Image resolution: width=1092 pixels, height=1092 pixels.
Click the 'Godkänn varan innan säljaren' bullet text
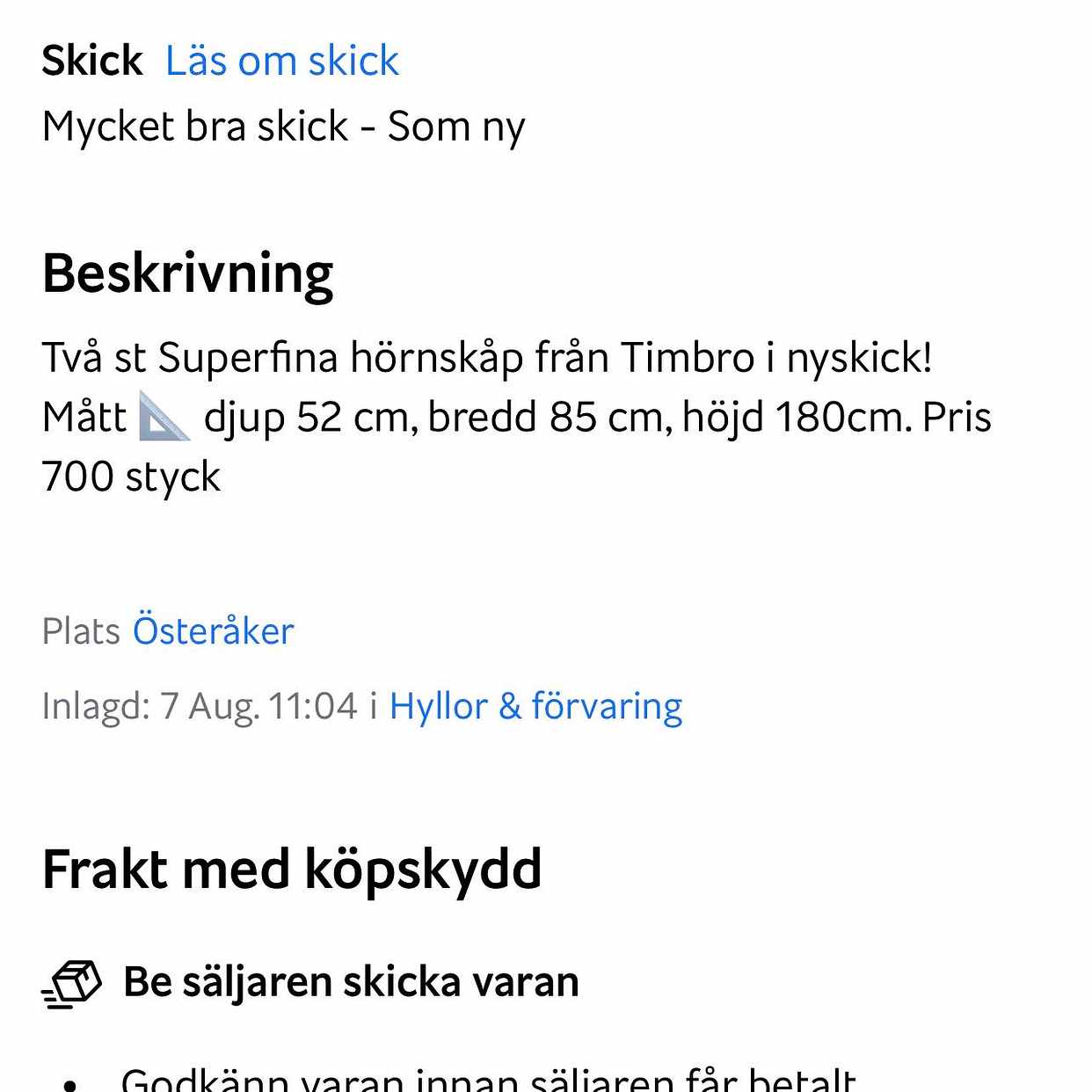(x=488, y=1079)
